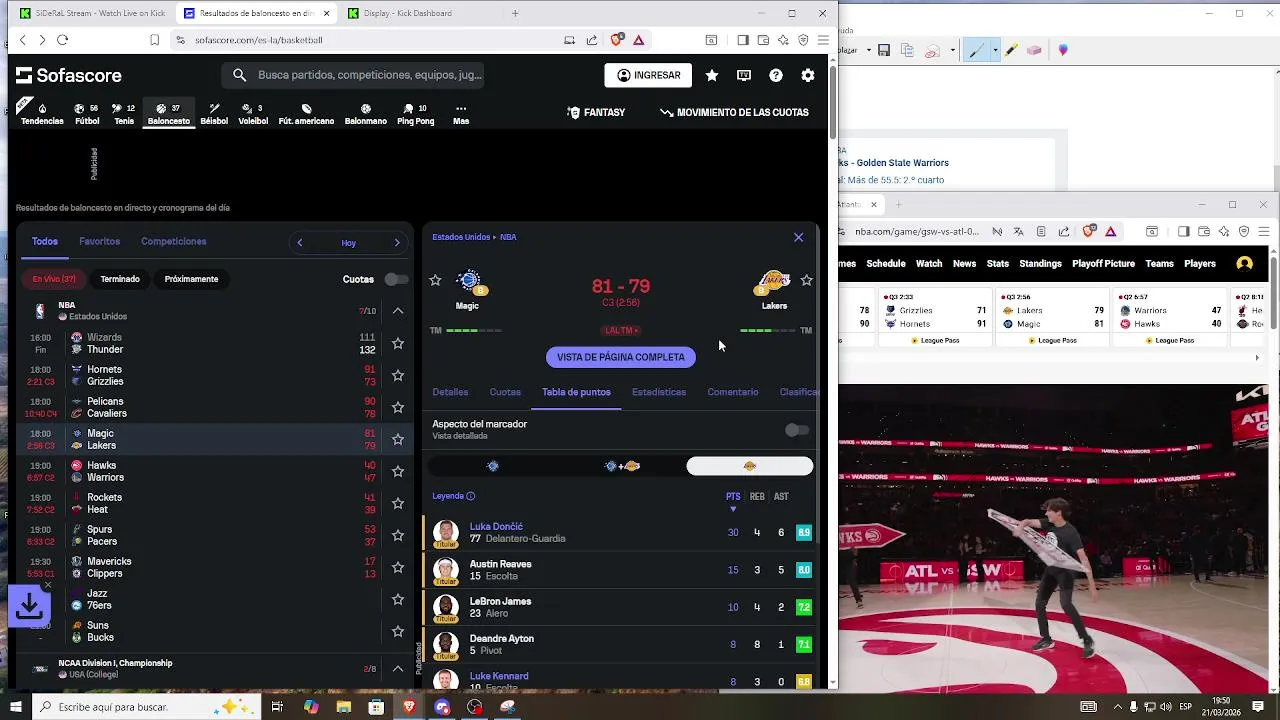The width and height of the screenshot is (1280, 720).
Task: Open the help question-mark icon
Action: point(776,75)
